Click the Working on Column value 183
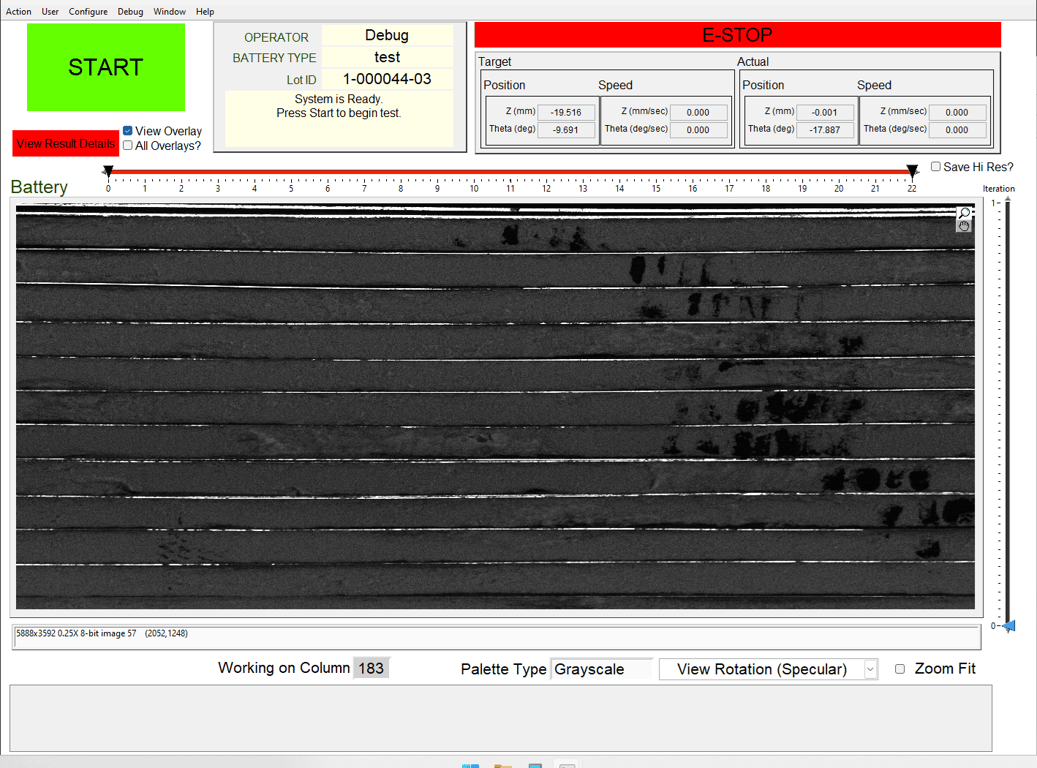1037x768 pixels. [x=371, y=668]
